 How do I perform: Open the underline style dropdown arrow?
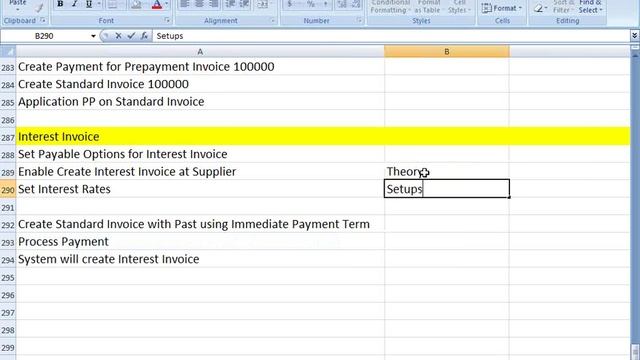99,4
